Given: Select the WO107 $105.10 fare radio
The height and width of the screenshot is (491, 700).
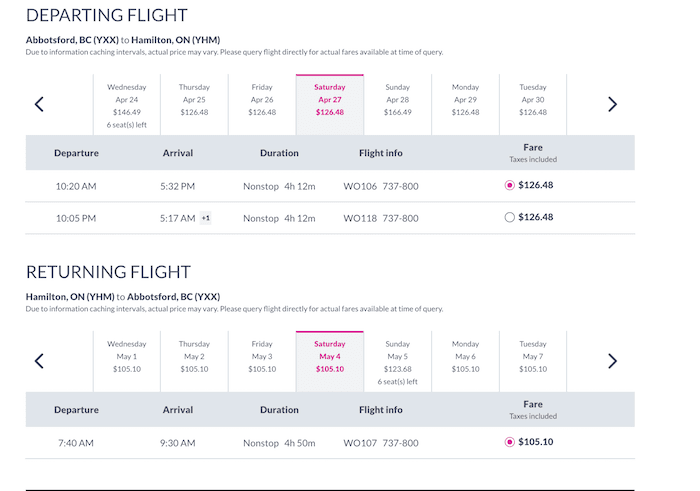Looking at the screenshot, I should coord(509,442).
